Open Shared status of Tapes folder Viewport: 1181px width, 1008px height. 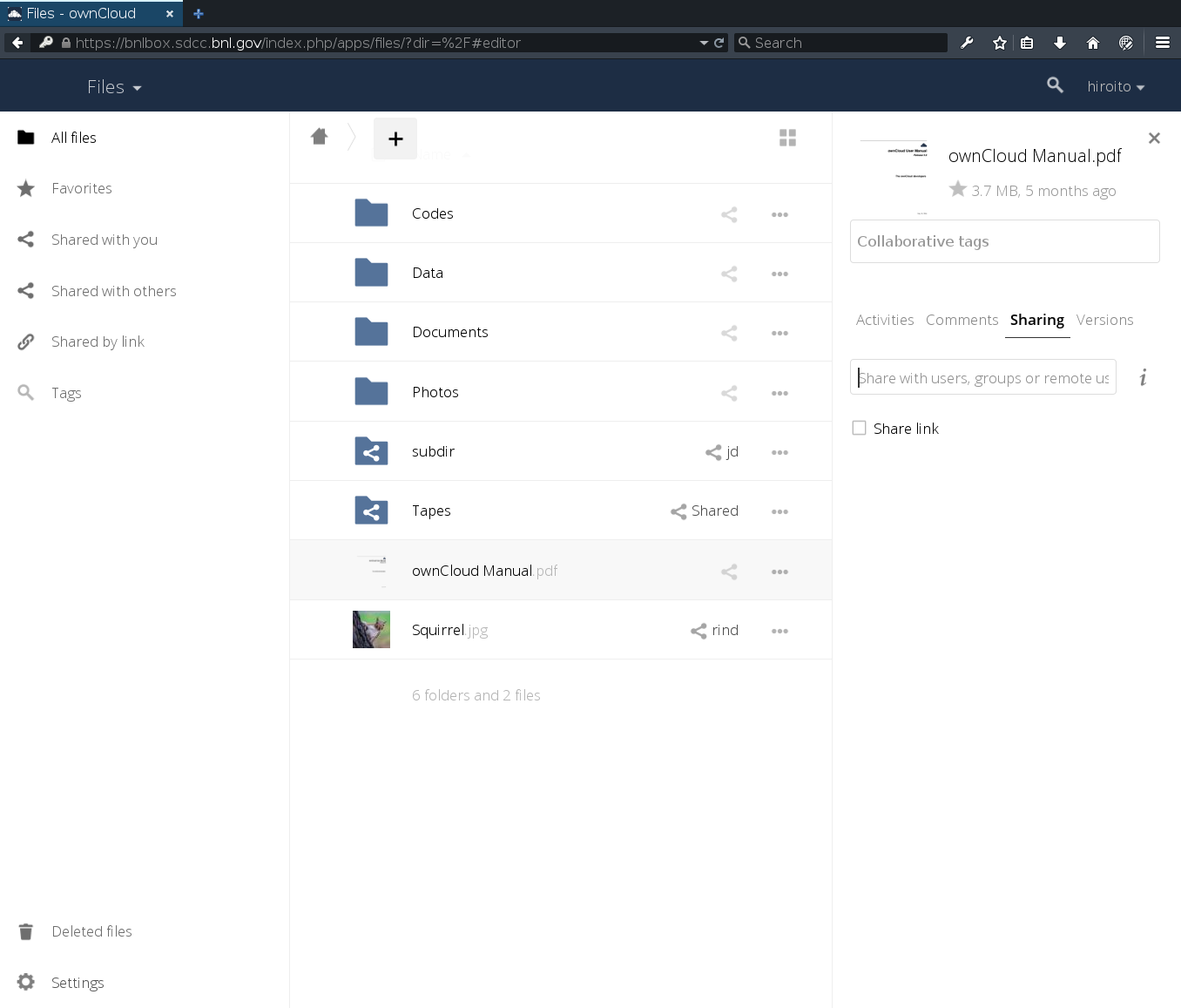tap(704, 511)
